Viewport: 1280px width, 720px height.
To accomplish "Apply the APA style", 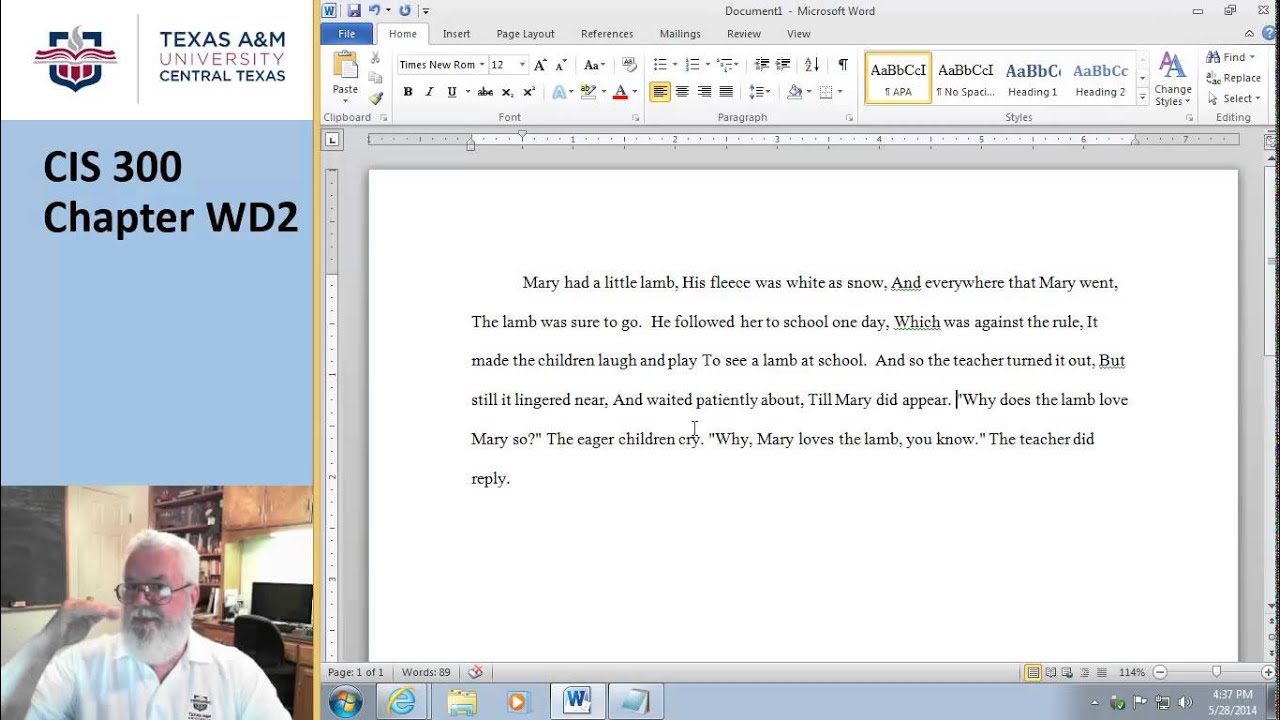I will click(x=898, y=78).
